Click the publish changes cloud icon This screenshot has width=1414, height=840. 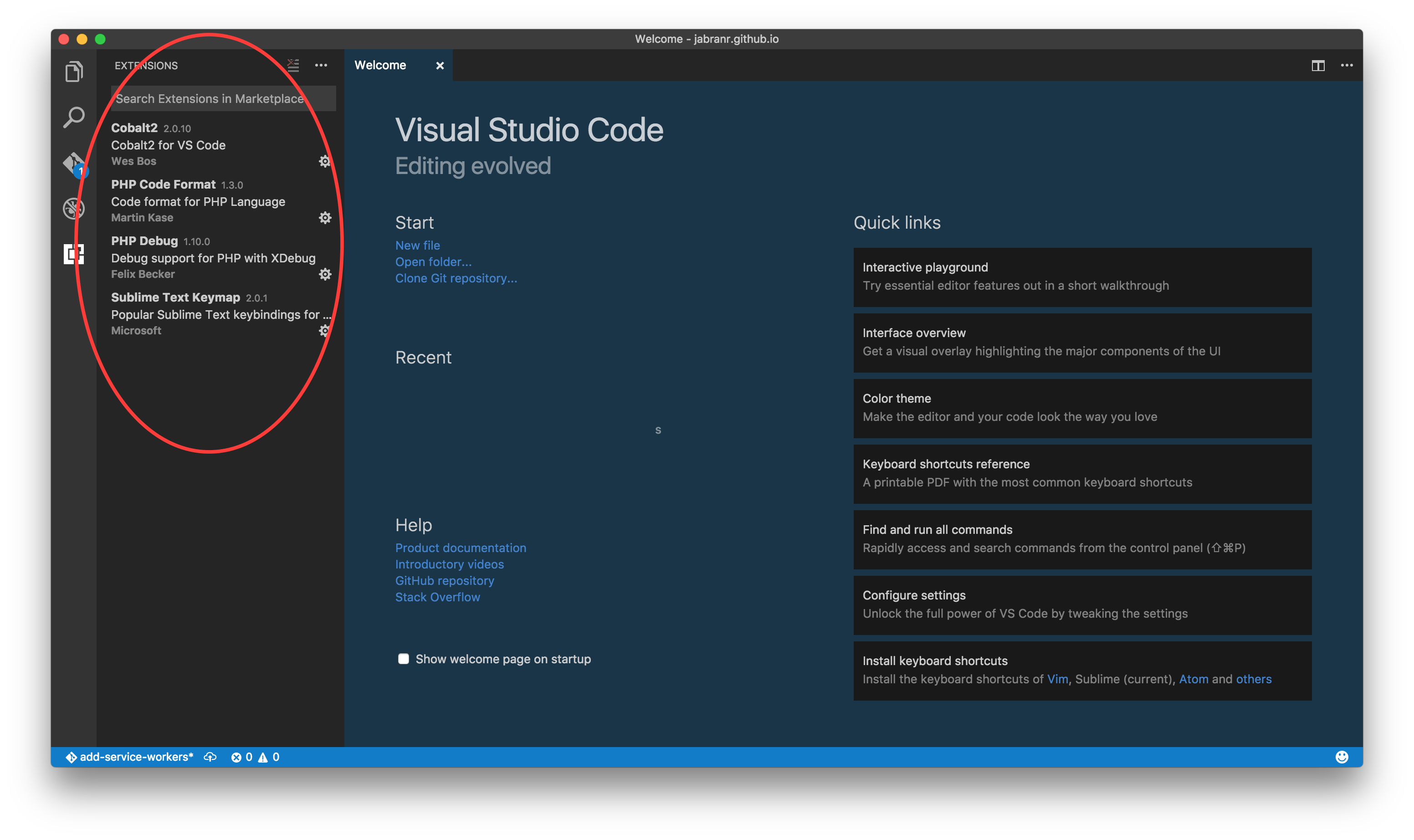(x=210, y=758)
